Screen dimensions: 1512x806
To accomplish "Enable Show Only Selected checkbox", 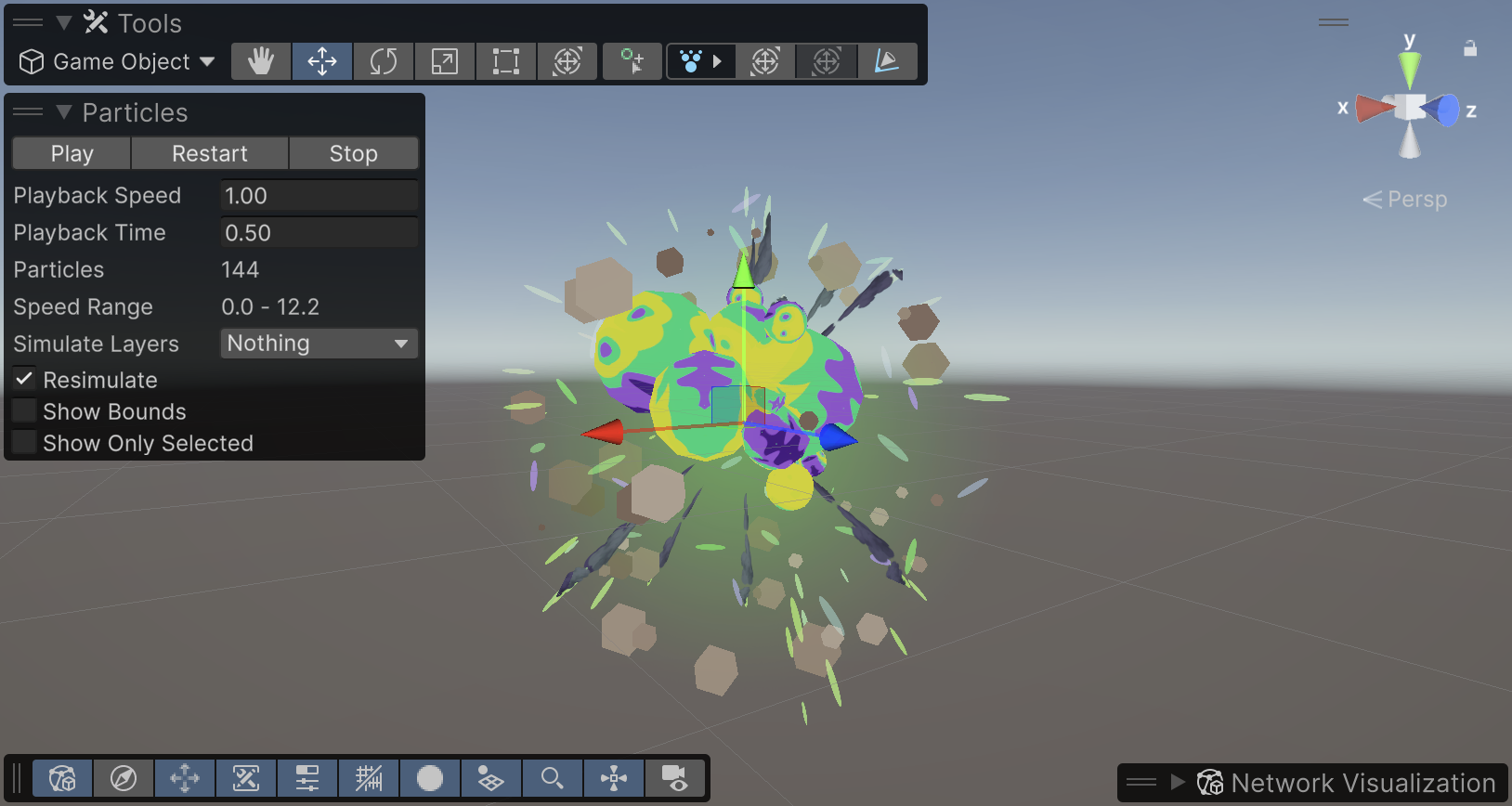I will (x=24, y=442).
